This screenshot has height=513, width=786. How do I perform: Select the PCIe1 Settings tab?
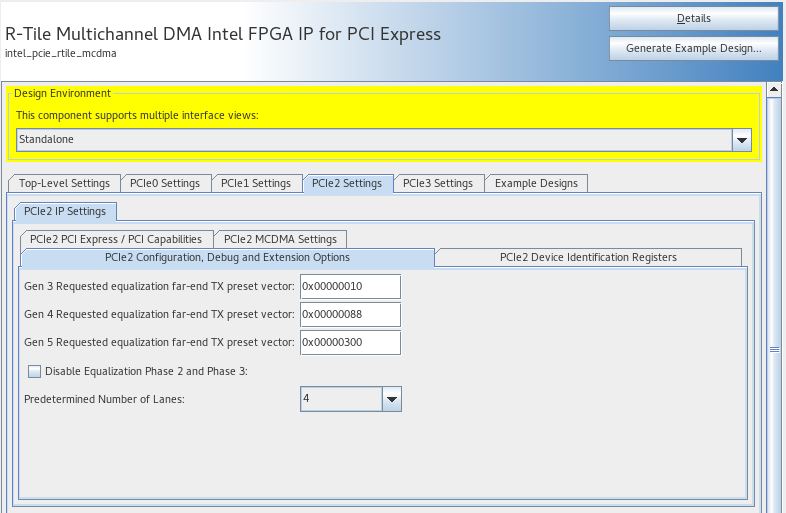click(256, 183)
